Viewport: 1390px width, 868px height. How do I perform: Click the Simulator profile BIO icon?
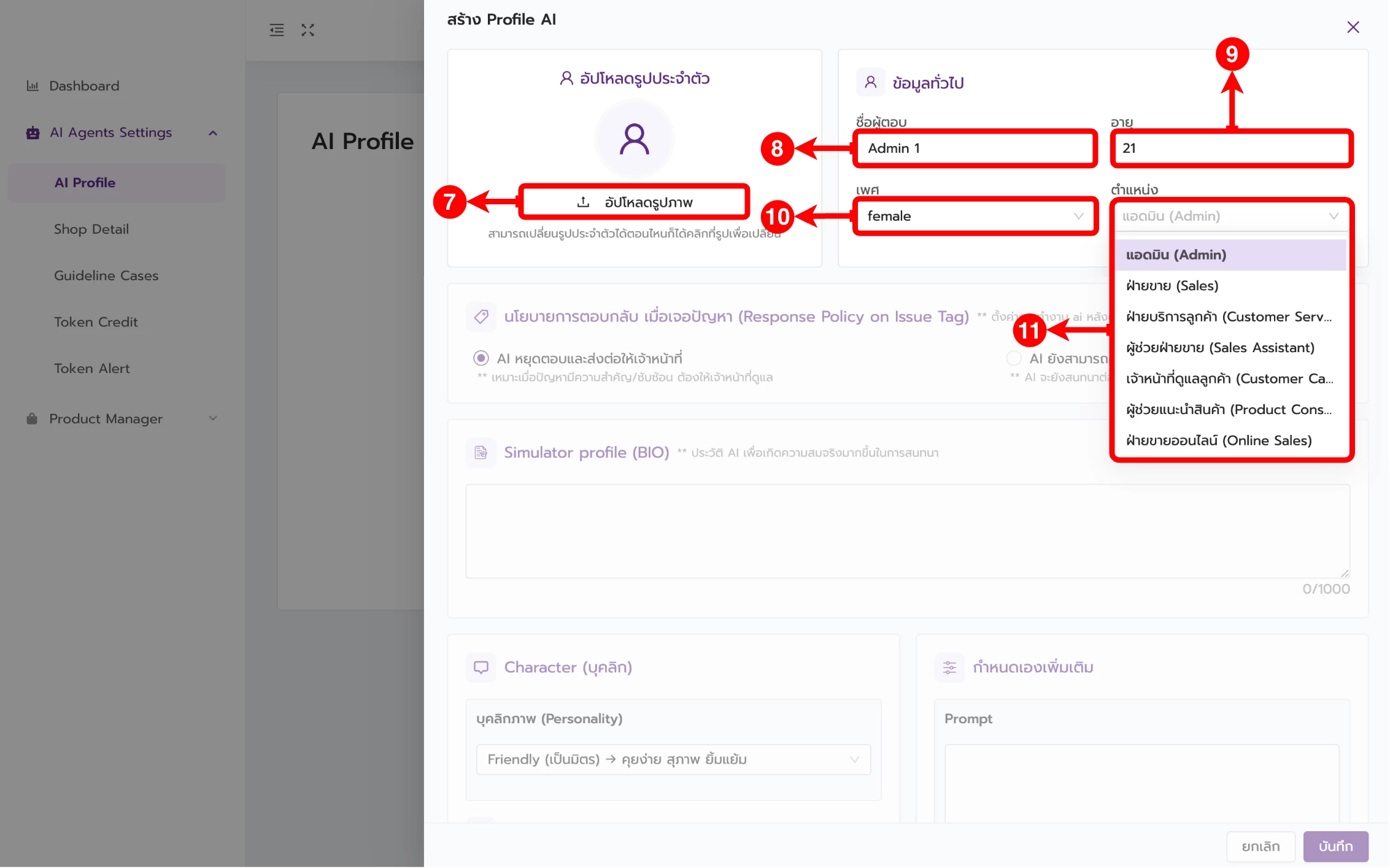coord(481,453)
